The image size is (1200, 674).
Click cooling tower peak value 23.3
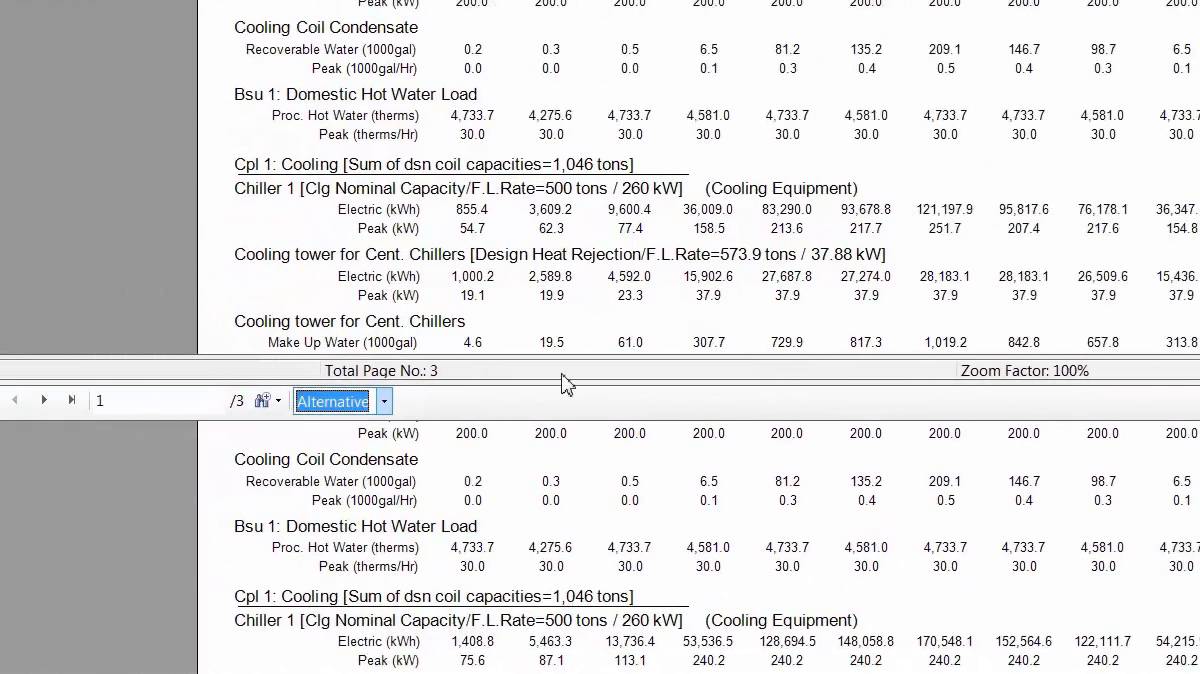click(630, 295)
